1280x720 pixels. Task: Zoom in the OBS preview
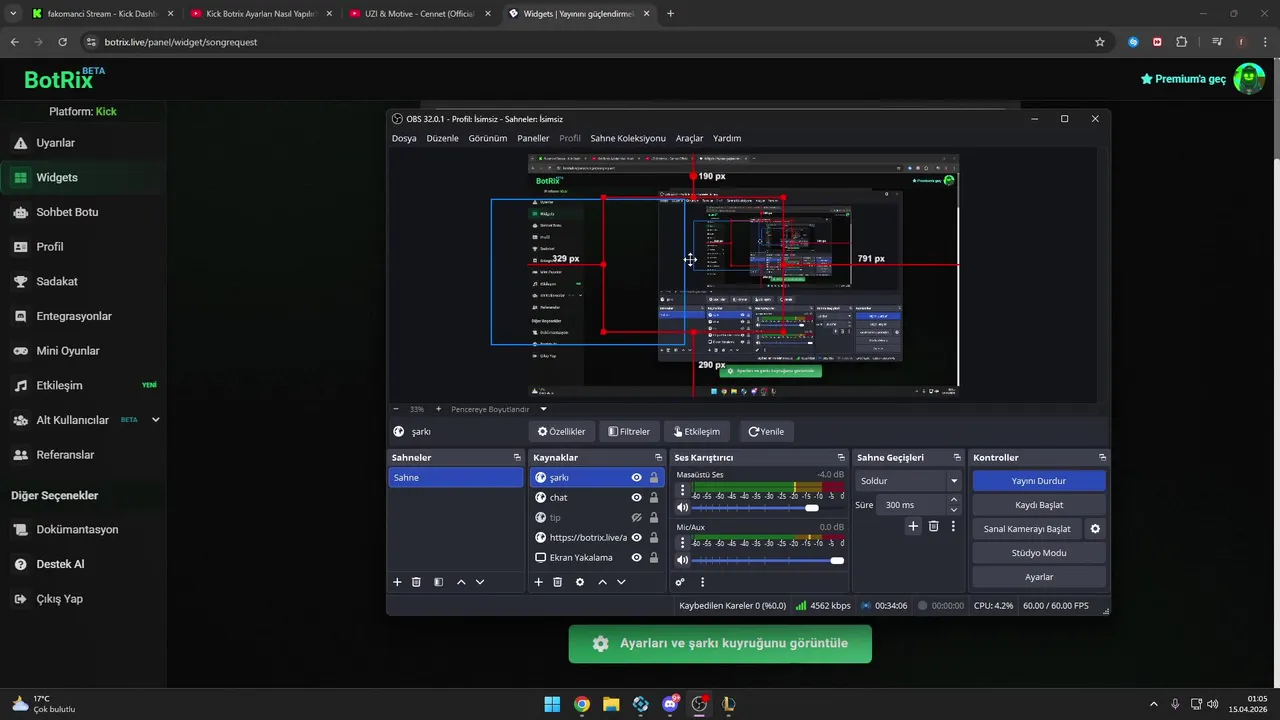coord(438,409)
